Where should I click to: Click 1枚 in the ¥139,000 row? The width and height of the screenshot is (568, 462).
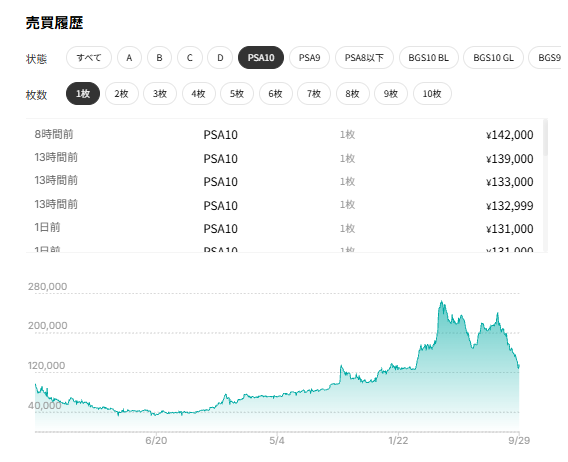(347, 159)
